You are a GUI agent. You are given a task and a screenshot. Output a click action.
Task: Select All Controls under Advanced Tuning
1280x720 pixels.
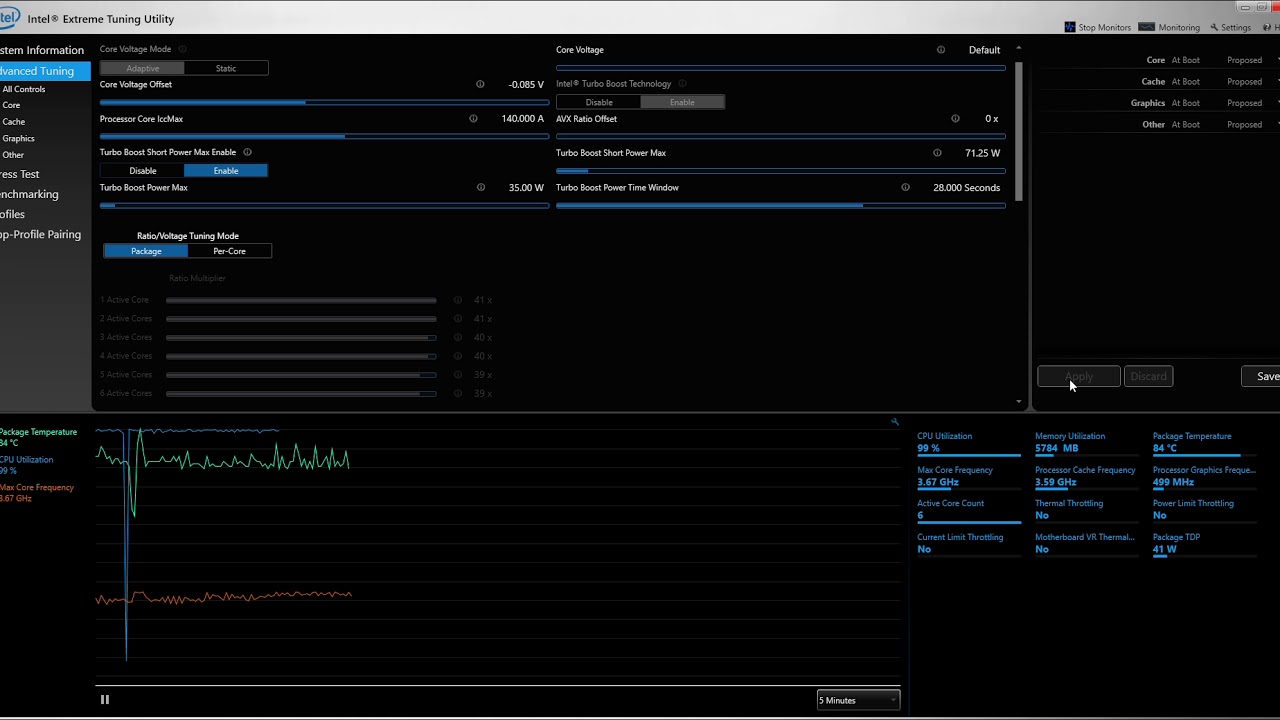pos(24,89)
